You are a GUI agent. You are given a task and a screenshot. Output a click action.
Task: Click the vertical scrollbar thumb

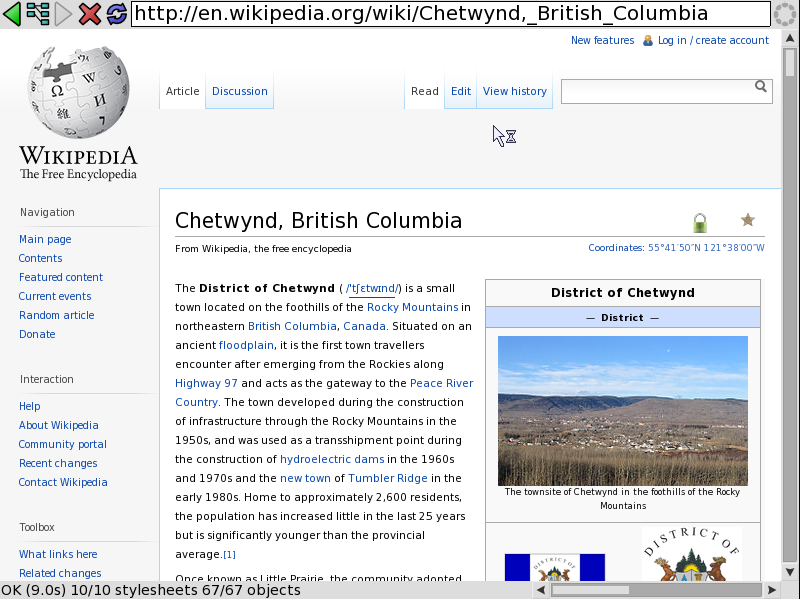pyautogui.click(x=790, y=62)
